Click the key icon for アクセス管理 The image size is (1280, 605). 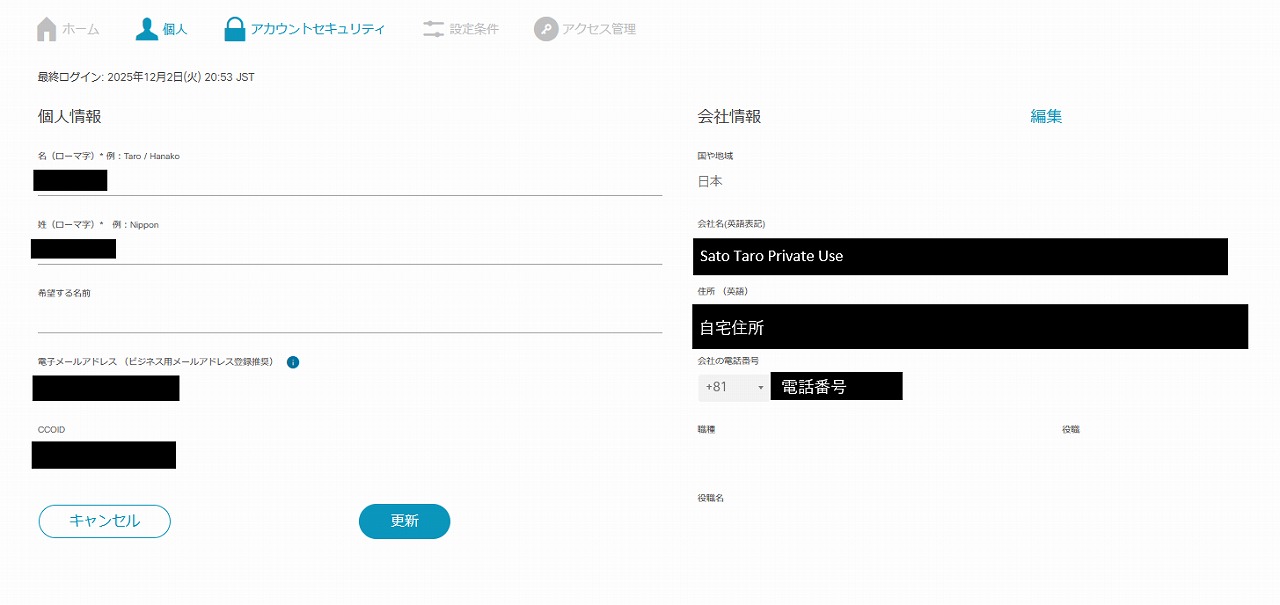[545, 29]
